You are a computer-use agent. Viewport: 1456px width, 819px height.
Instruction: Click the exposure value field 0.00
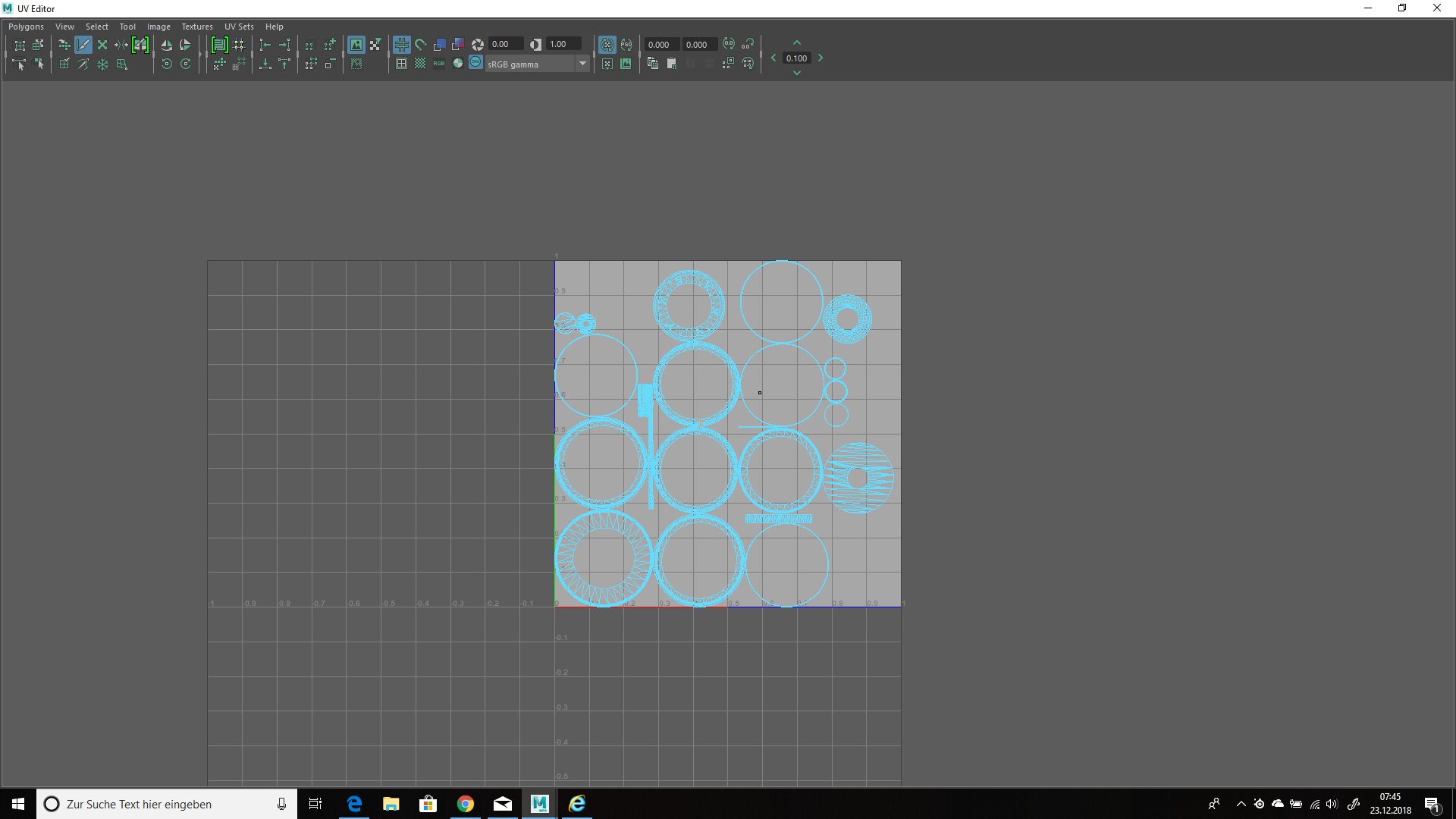(x=505, y=45)
